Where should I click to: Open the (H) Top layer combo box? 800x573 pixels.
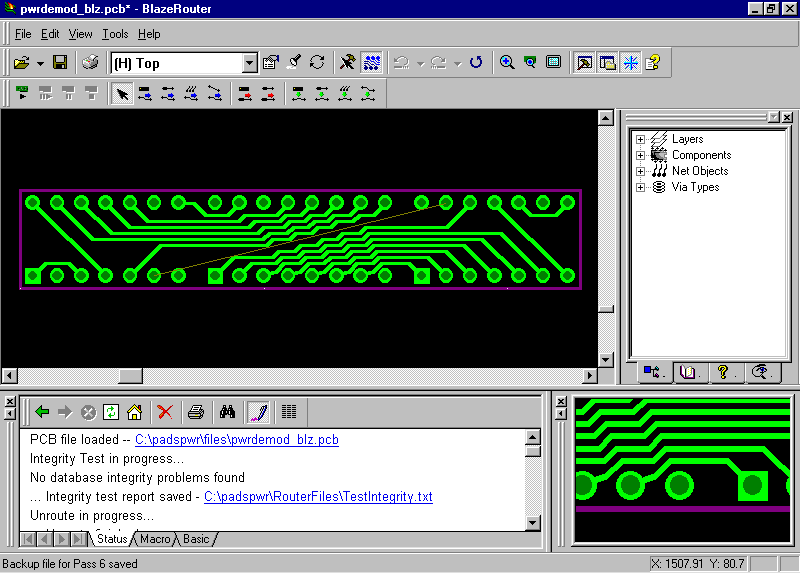click(184, 63)
